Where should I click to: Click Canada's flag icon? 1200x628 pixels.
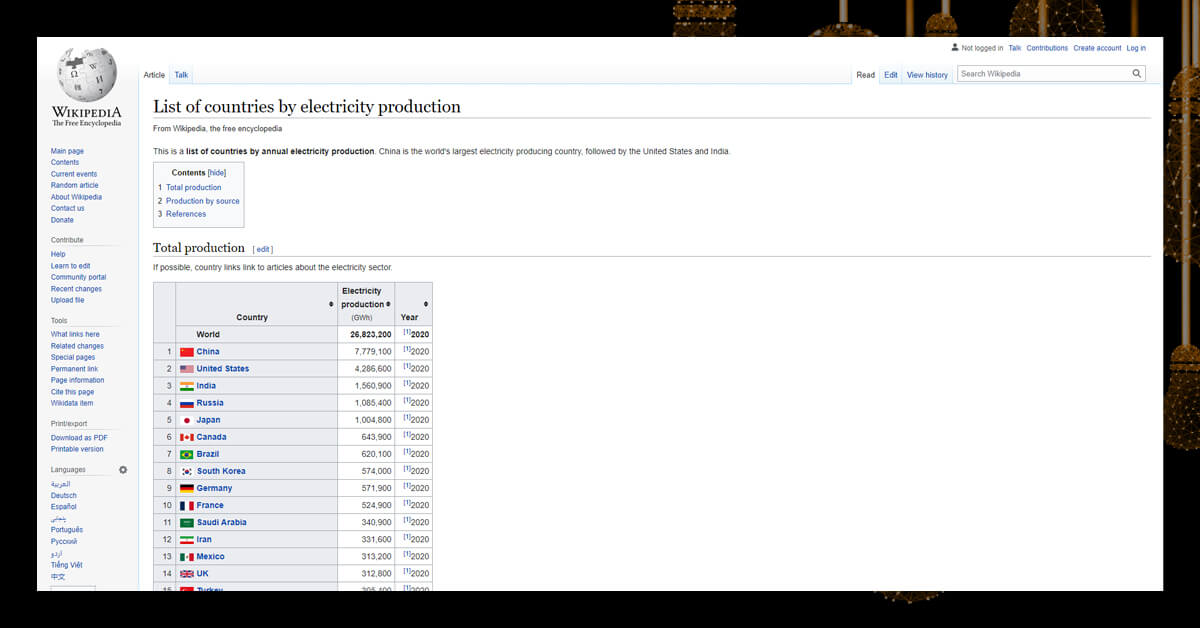187,437
